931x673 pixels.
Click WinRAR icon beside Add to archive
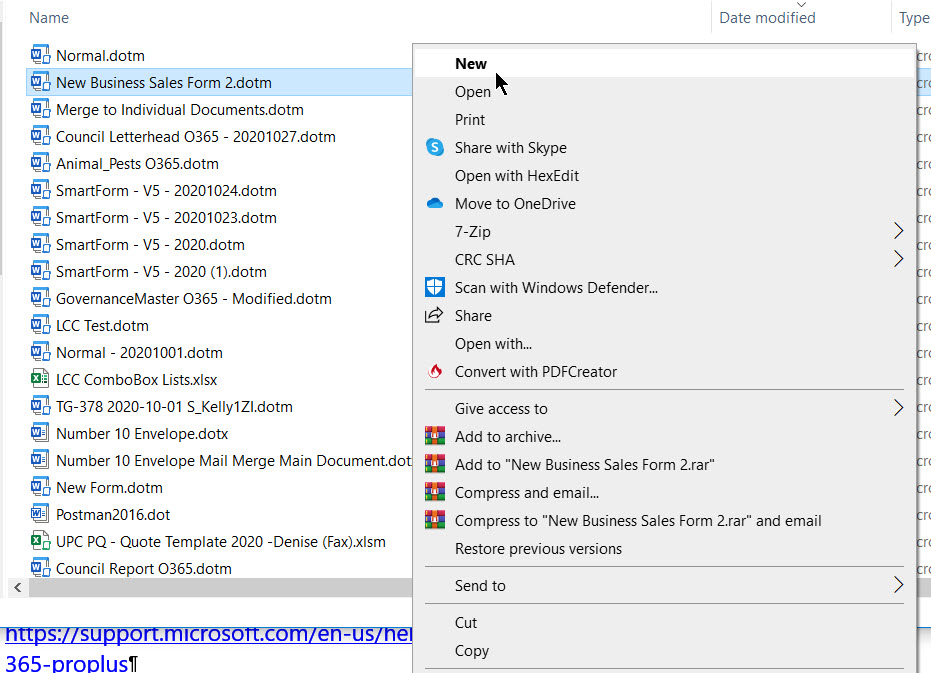point(435,436)
